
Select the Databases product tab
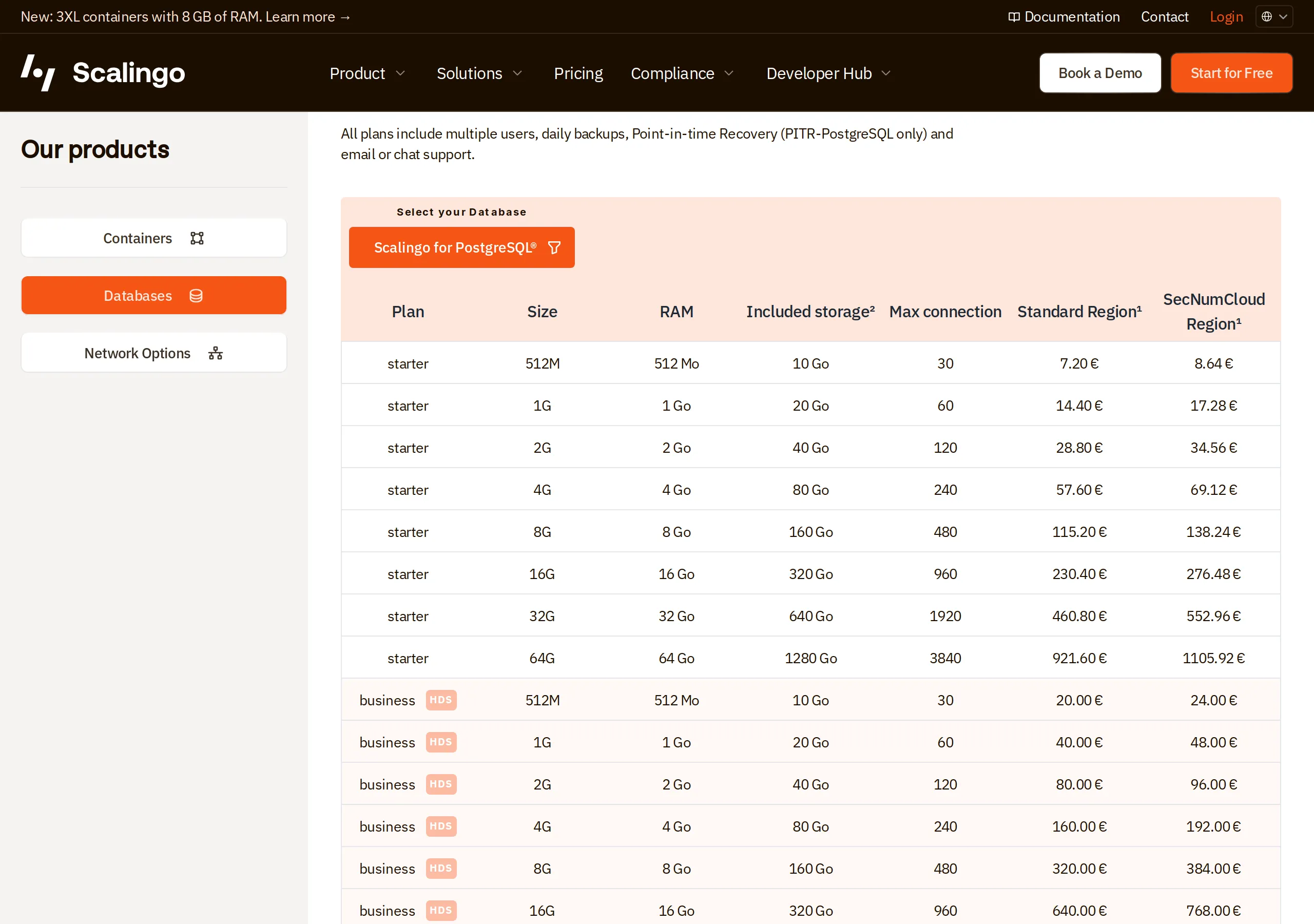coord(154,295)
